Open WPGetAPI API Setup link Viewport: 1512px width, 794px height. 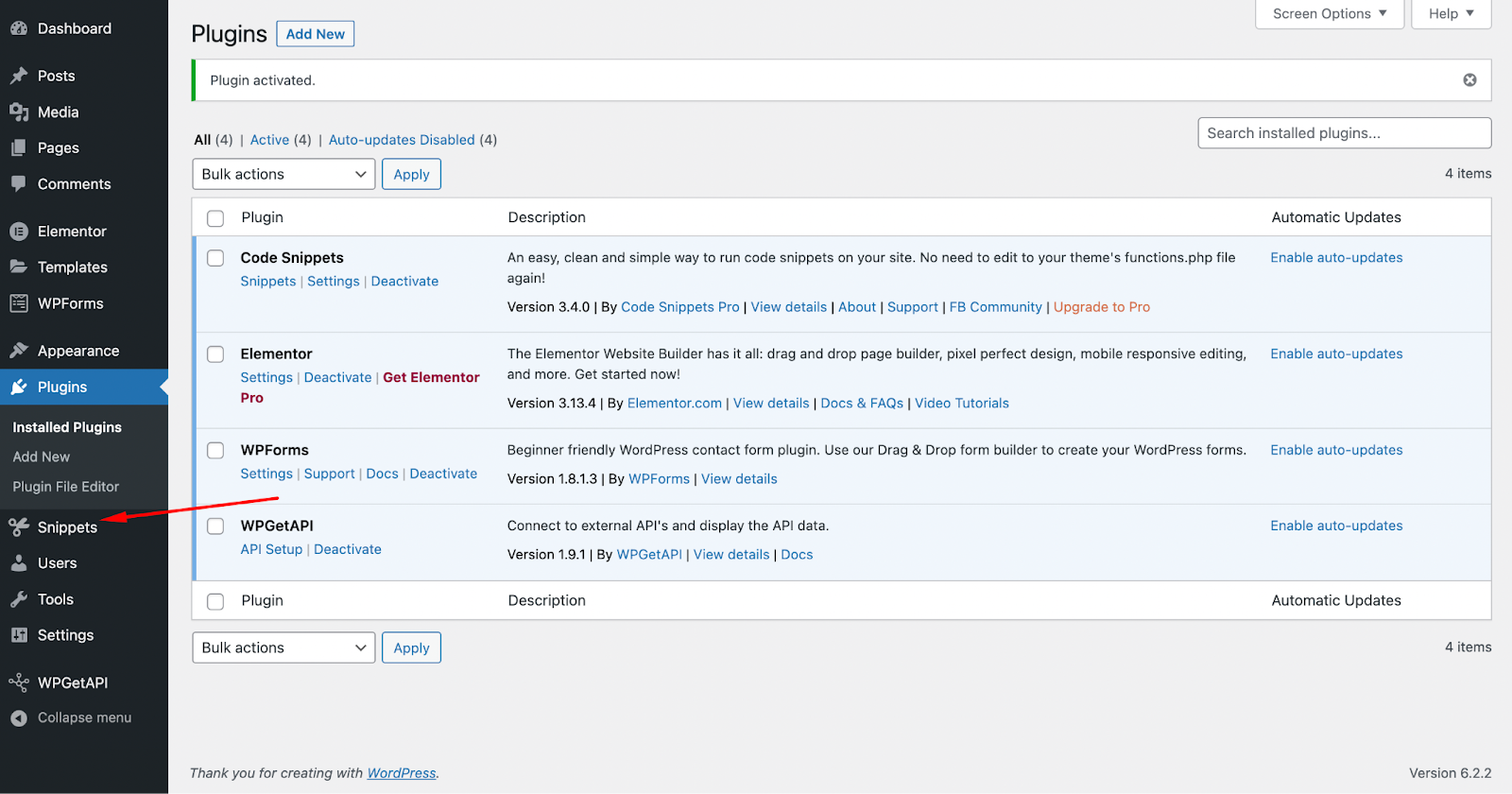point(271,549)
